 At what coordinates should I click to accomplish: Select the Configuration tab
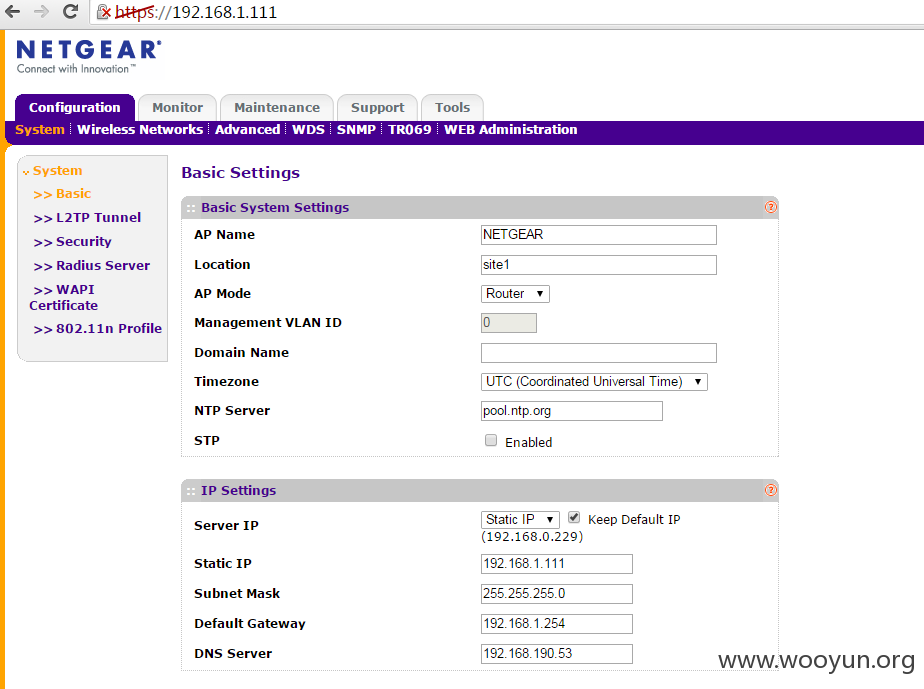point(75,108)
